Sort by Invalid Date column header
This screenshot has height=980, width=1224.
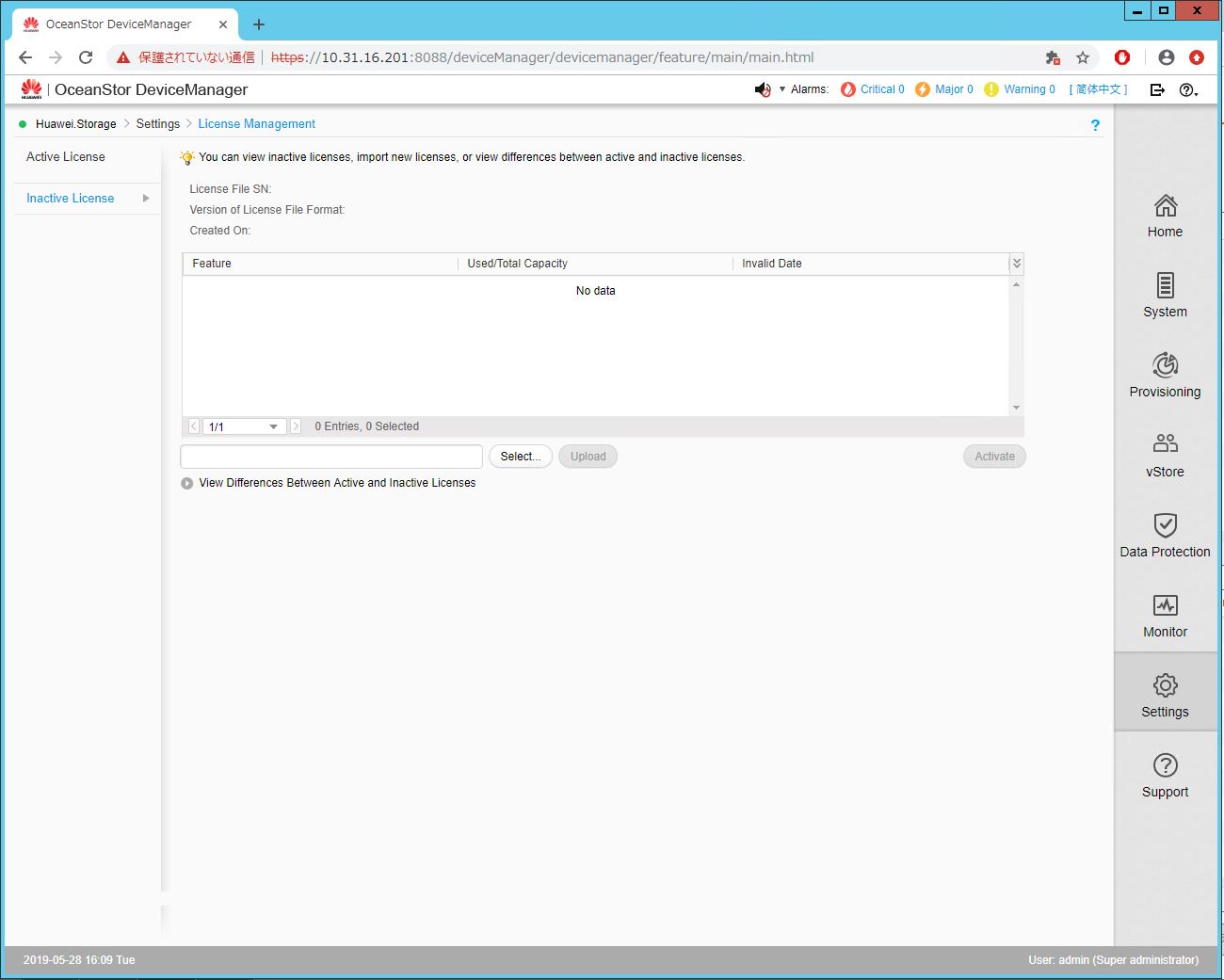click(871, 264)
